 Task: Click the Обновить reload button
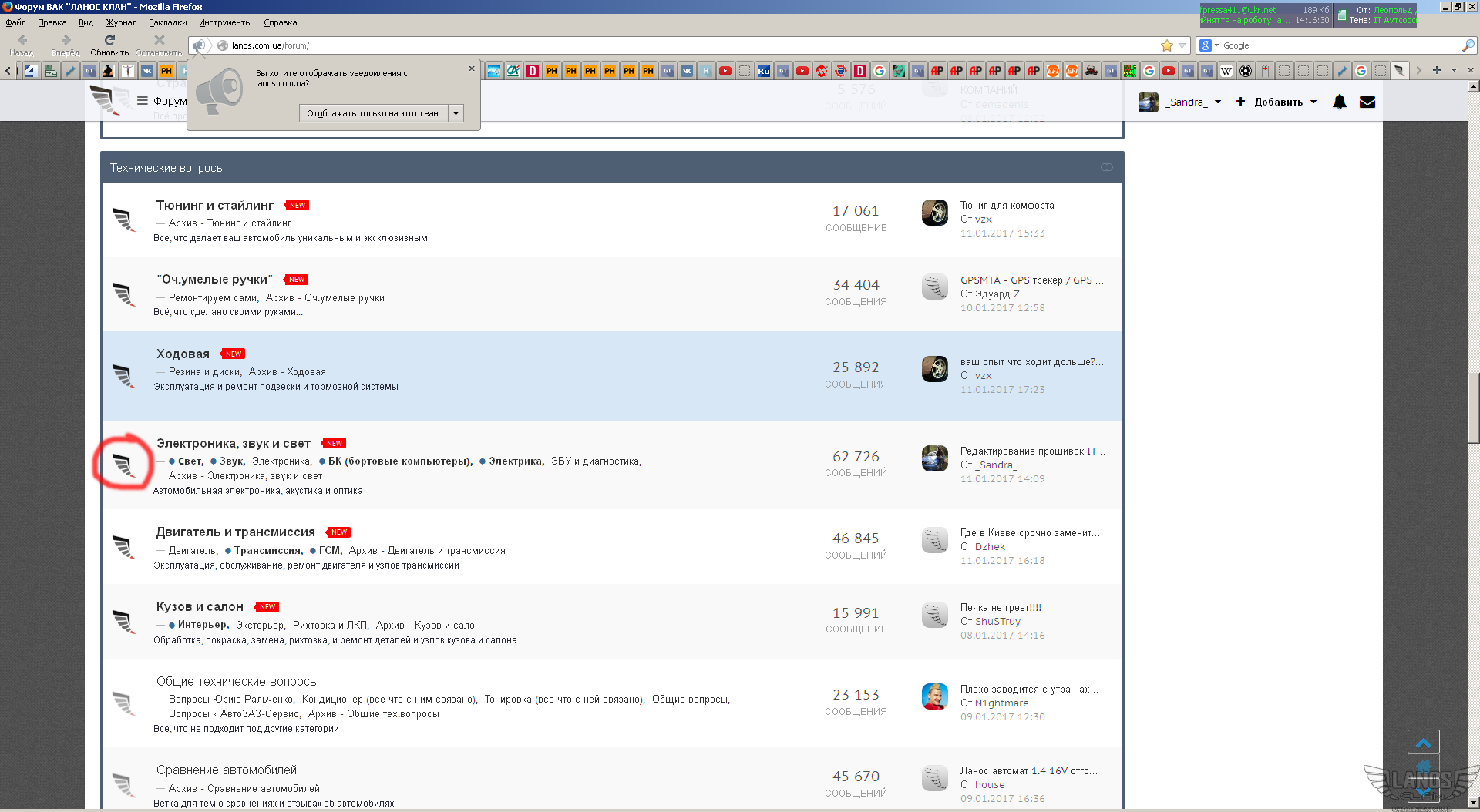click(109, 45)
